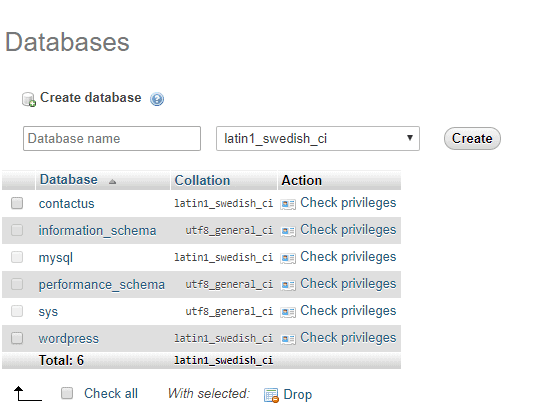Check privileges for wordpress
540x418 pixels.
coord(348,338)
